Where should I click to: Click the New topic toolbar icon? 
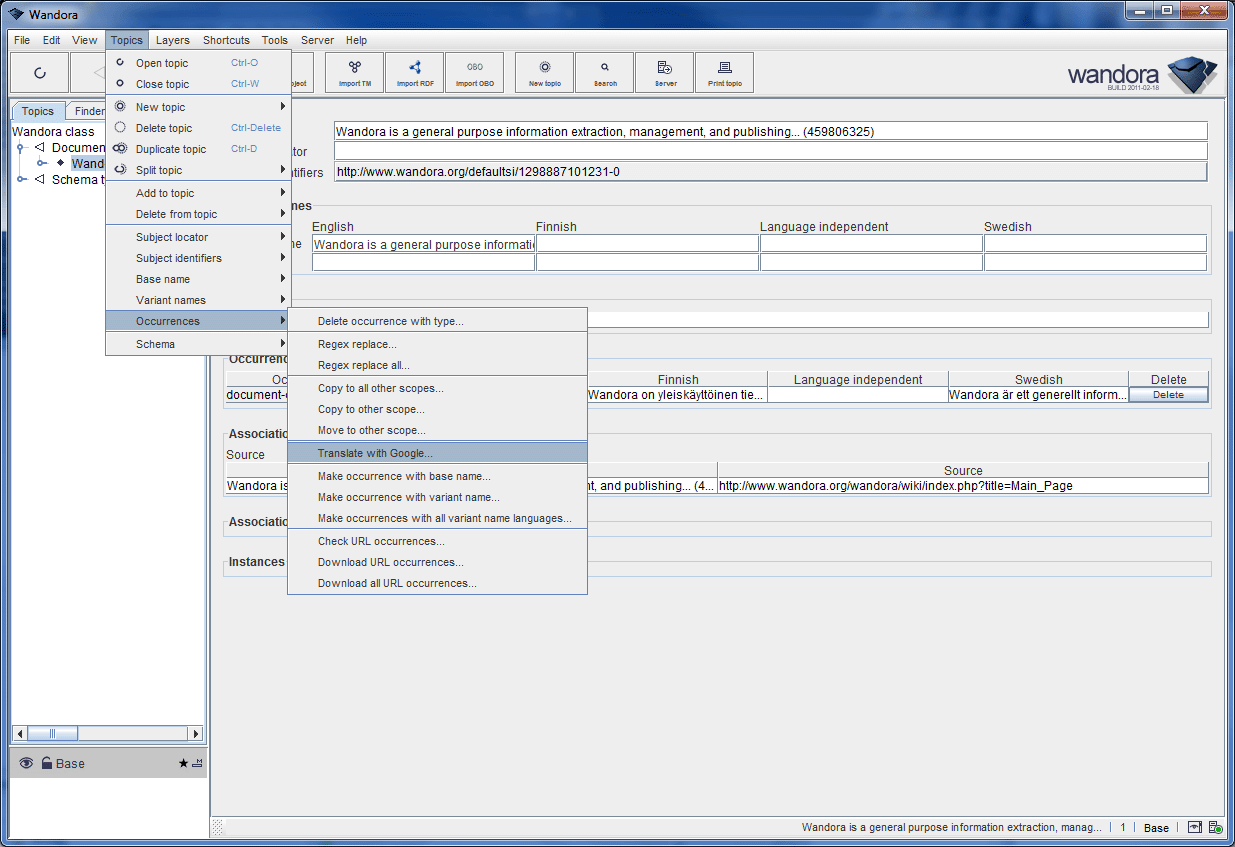[545, 72]
